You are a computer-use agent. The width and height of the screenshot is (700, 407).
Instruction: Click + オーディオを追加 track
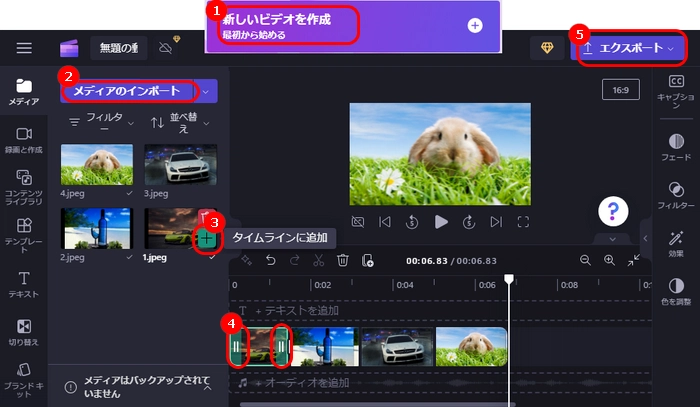pos(294,382)
